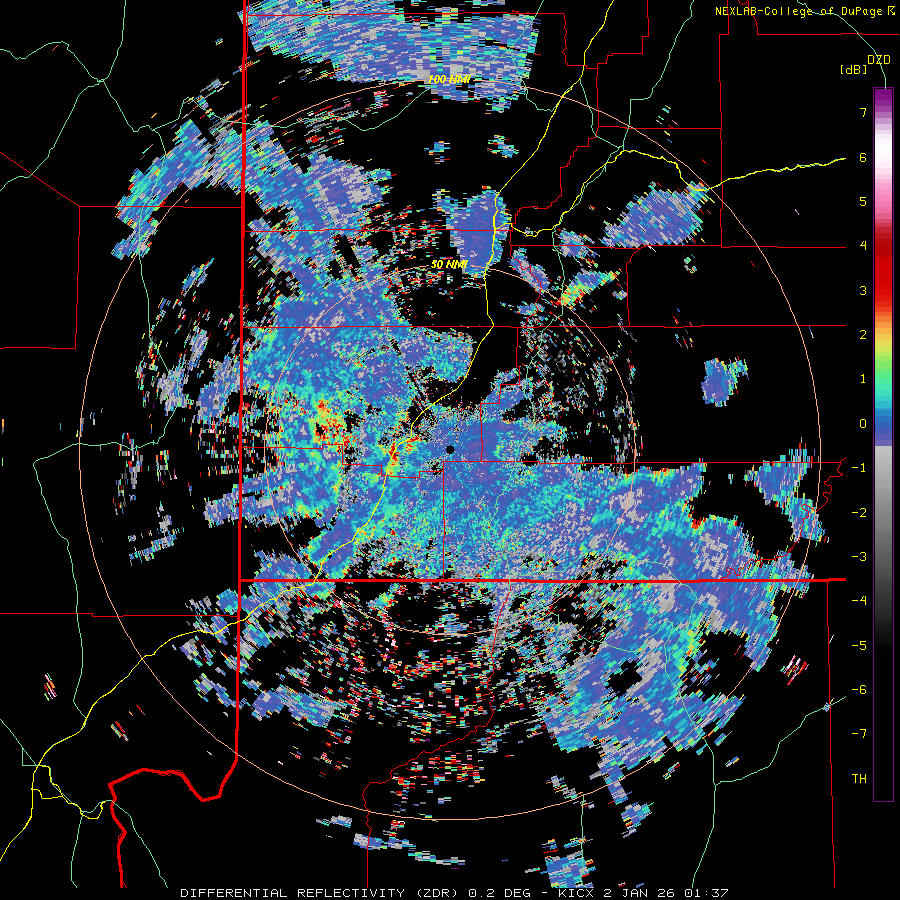The image size is (900, 900).
Task: Click the color bar tick label 2
Action: 863,335
